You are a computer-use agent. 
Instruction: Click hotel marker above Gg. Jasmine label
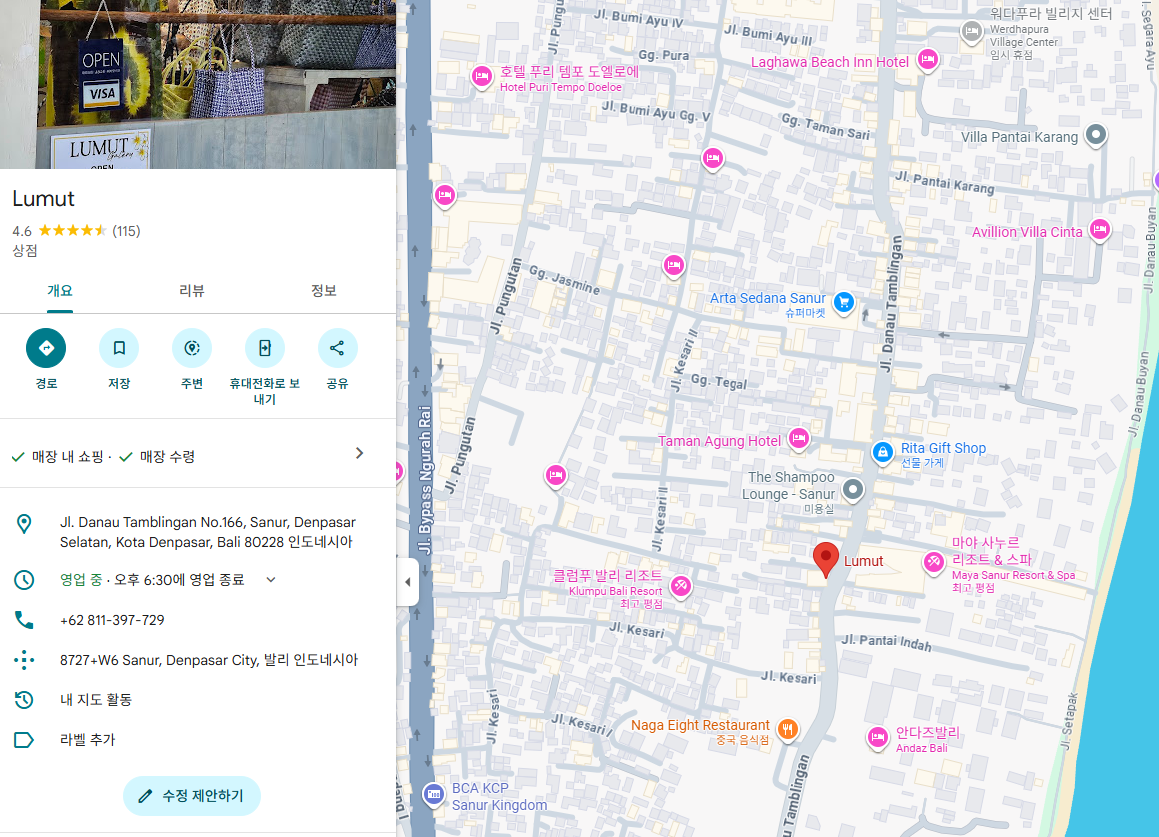pyautogui.click(x=673, y=265)
